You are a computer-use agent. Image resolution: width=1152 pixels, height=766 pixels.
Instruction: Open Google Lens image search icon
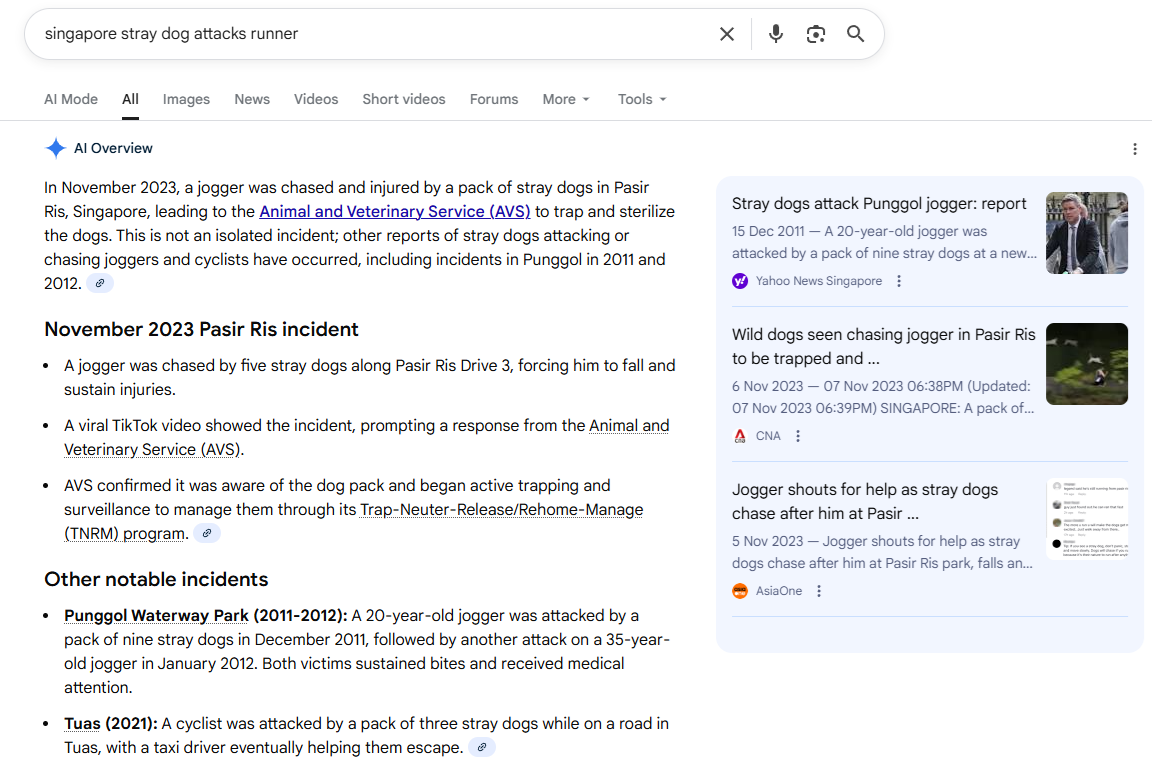tap(816, 34)
